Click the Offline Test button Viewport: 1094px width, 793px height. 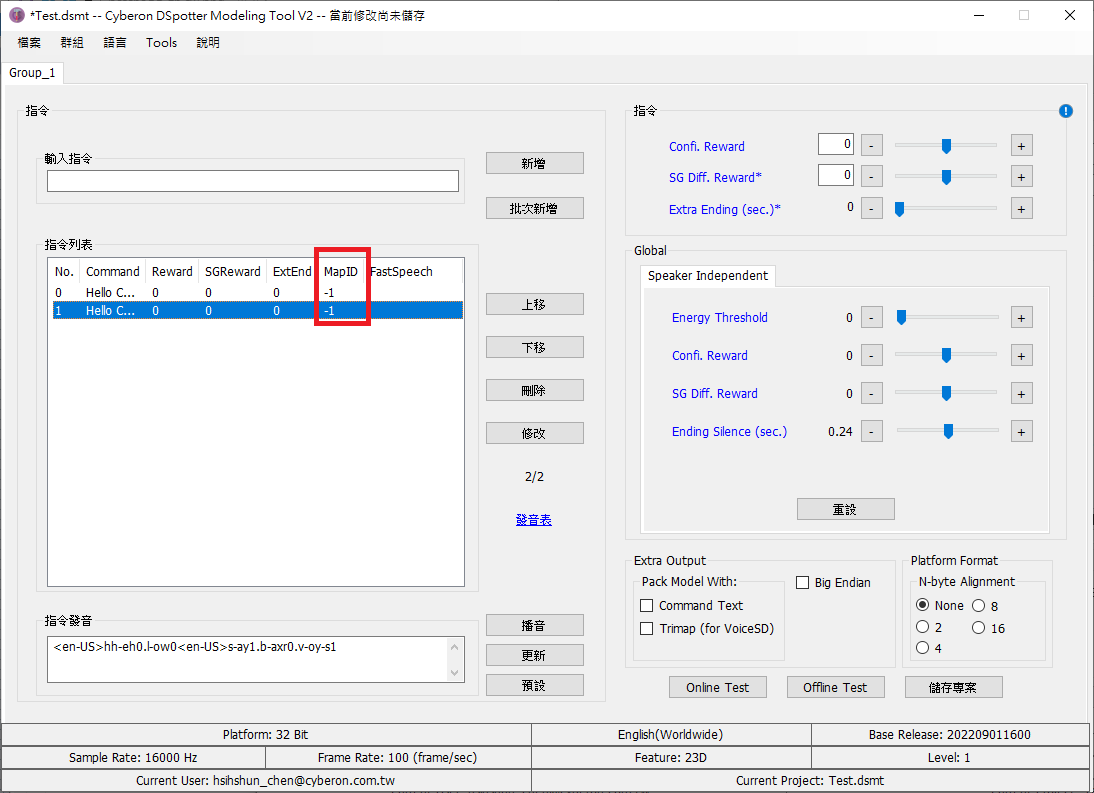[835, 687]
